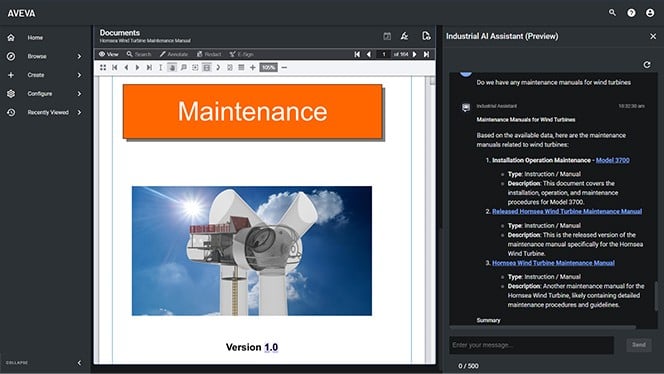Click the fit-to-page icon

click(x=195, y=67)
